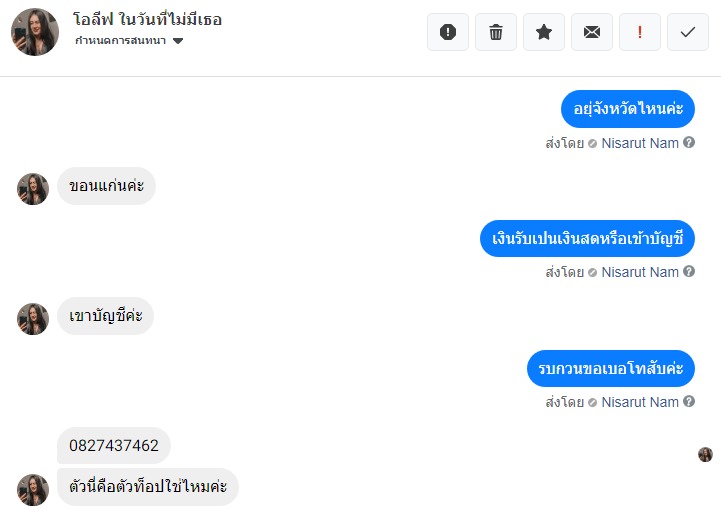Star this conversation as follow up

(544, 32)
